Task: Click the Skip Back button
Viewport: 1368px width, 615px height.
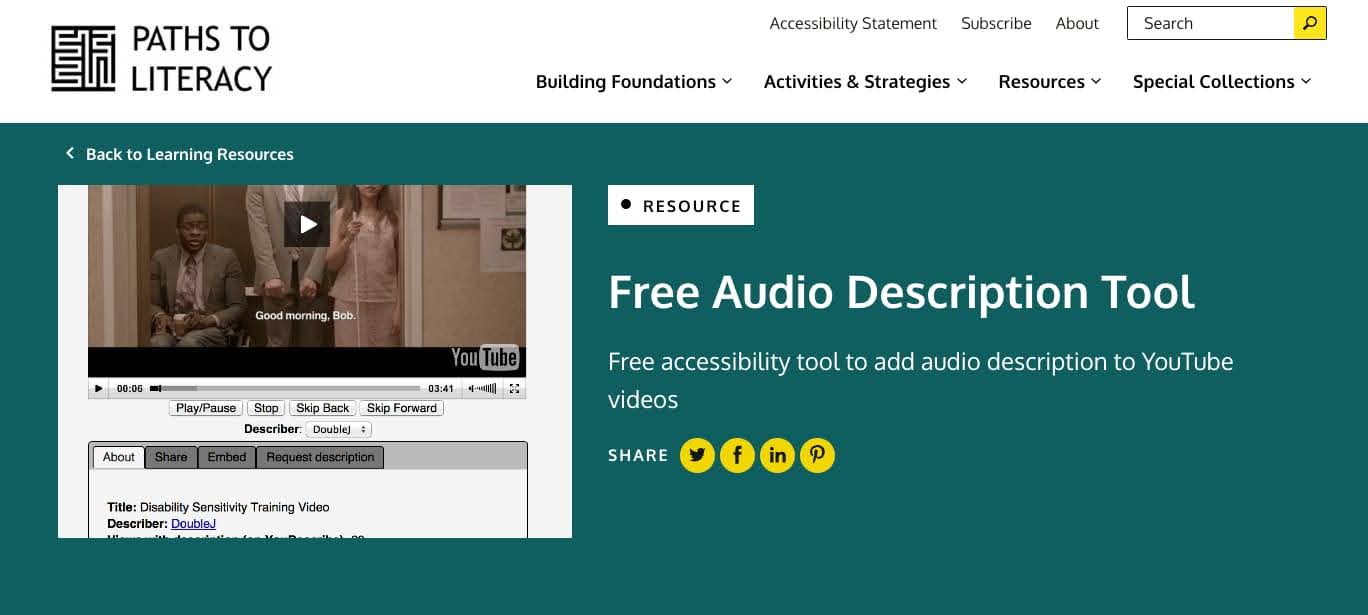Action: click(x=323, y=408)
